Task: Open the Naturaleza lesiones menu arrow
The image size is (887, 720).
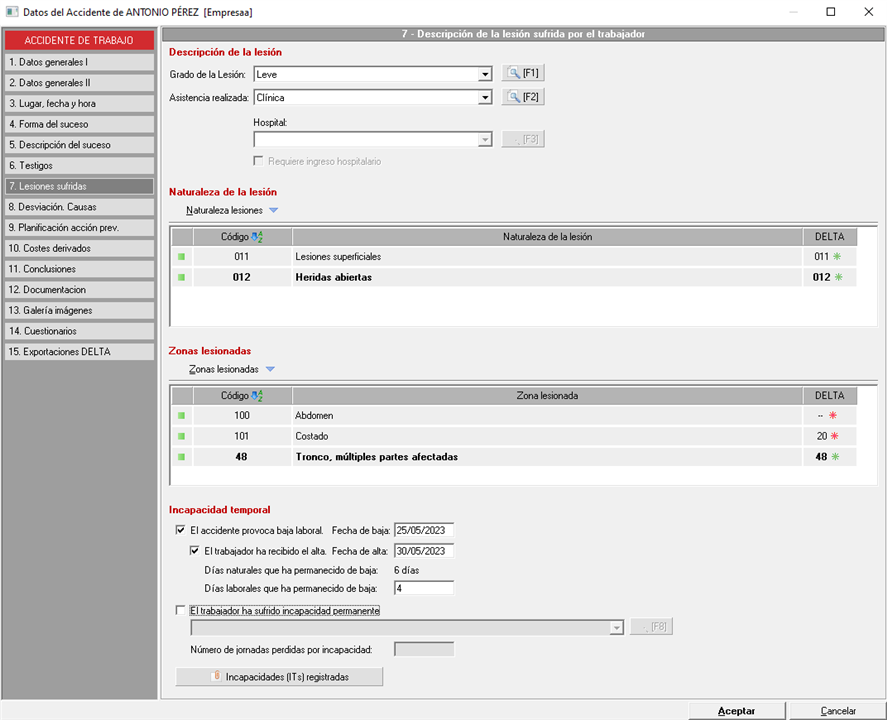Action: point(273,211)
